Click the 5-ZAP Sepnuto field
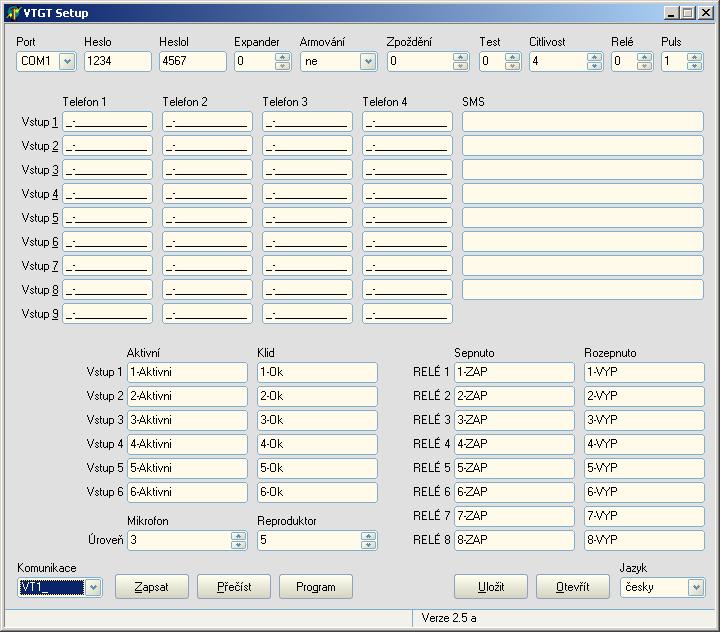The image size is (720, 632). pos(514,468)
